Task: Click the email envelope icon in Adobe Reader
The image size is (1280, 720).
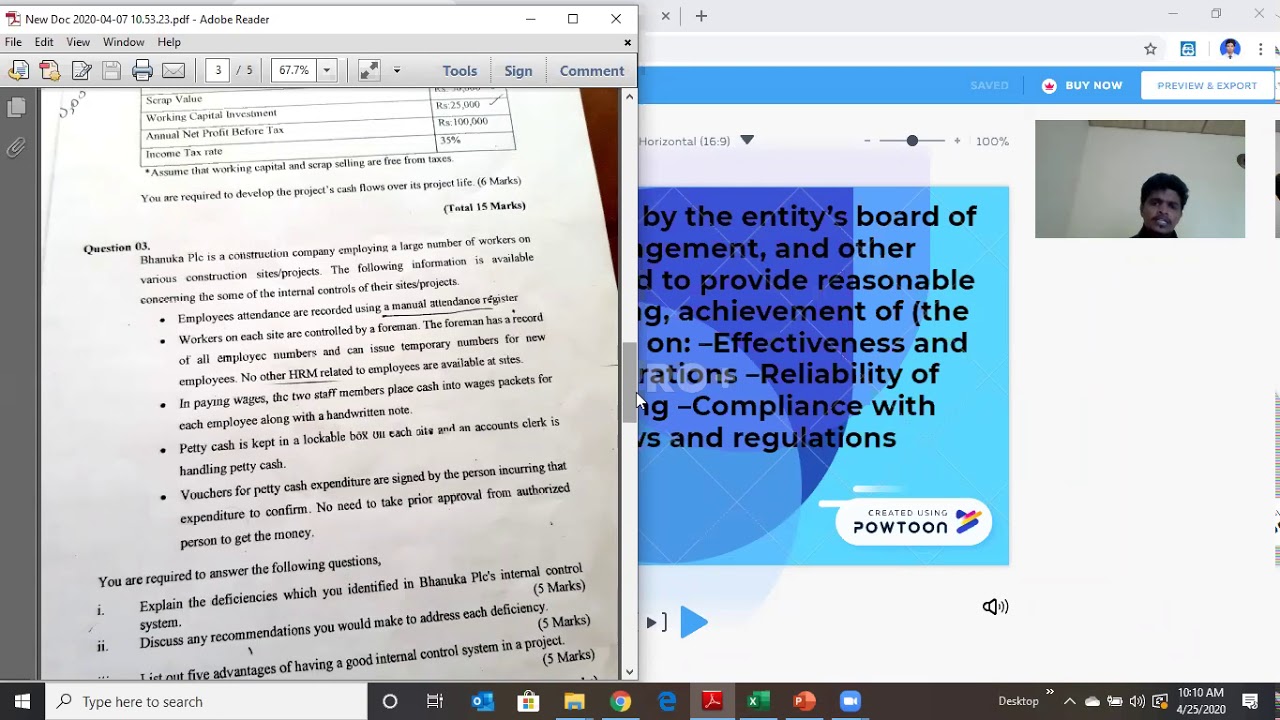Action: coord(173,70)
